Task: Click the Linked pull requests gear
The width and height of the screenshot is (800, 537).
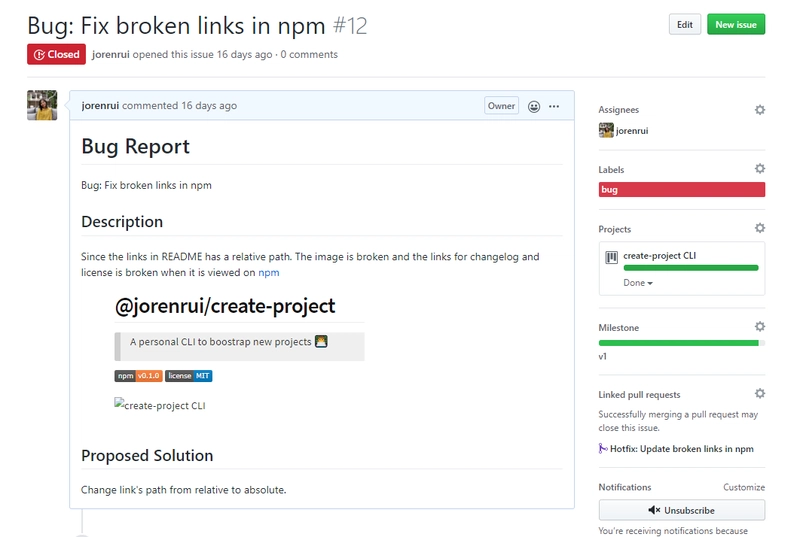Action: pyautogui.click(x=759, y=394)
